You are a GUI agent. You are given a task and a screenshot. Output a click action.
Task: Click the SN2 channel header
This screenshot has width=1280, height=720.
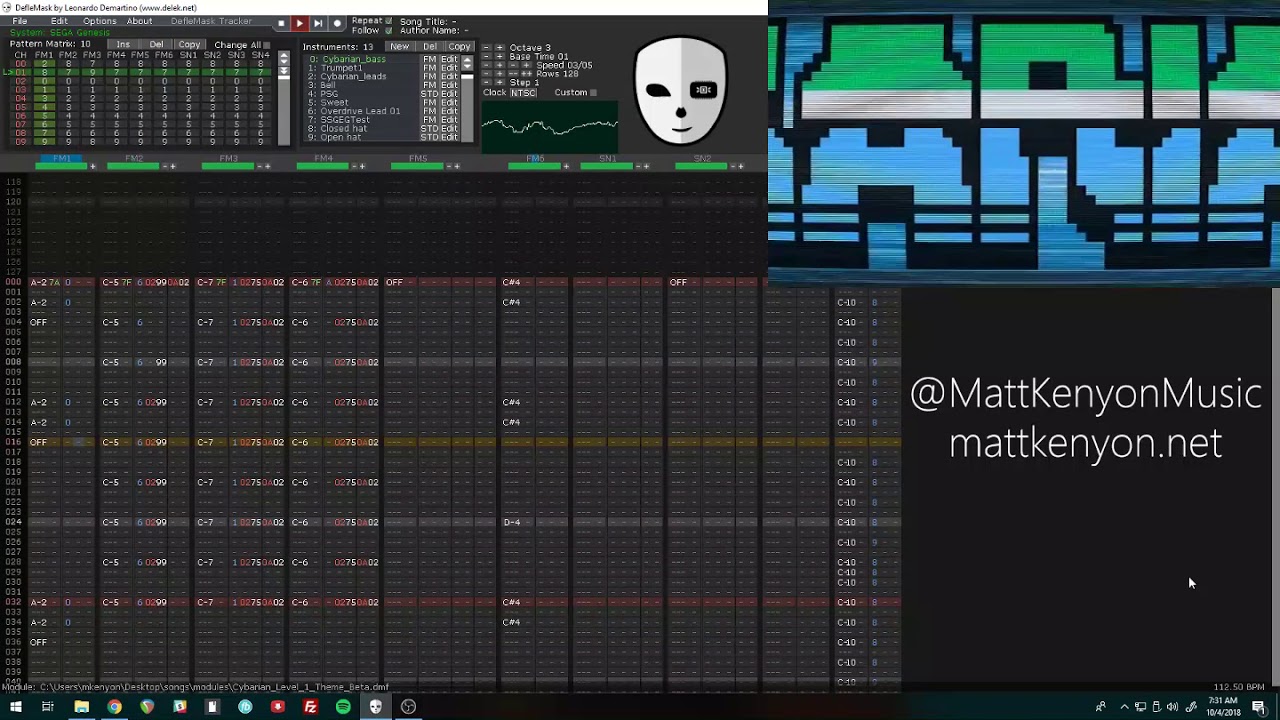[702, 158]
